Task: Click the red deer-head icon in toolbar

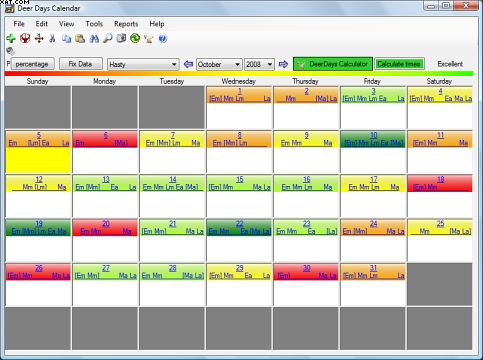Action: coord(25,38)
